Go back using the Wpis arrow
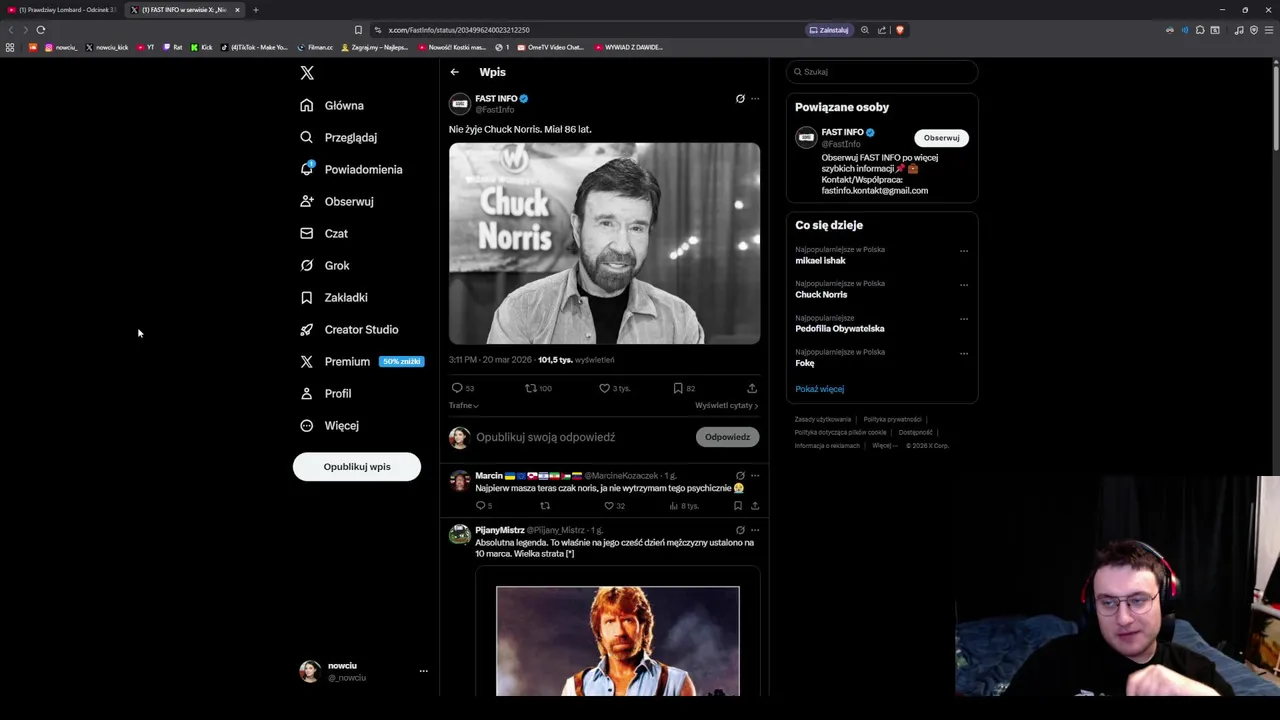Image resolution: width=1280 pixels, height=720 pixels. 454,72
